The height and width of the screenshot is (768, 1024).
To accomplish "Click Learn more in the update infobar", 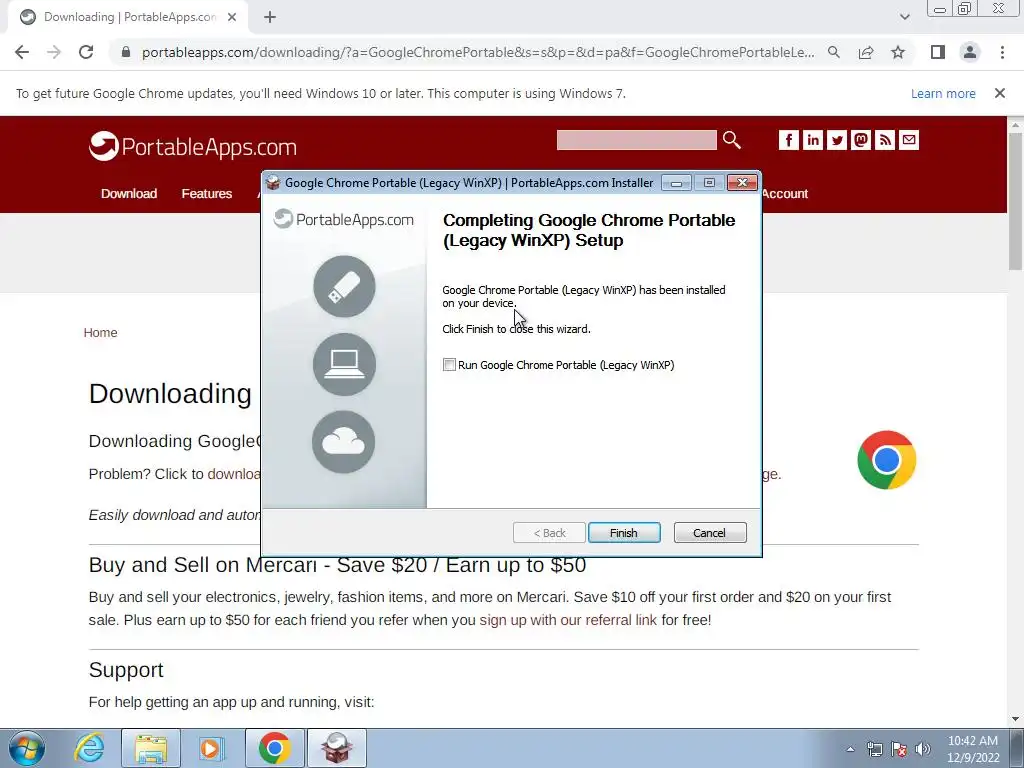I will (x=943, y=93).
